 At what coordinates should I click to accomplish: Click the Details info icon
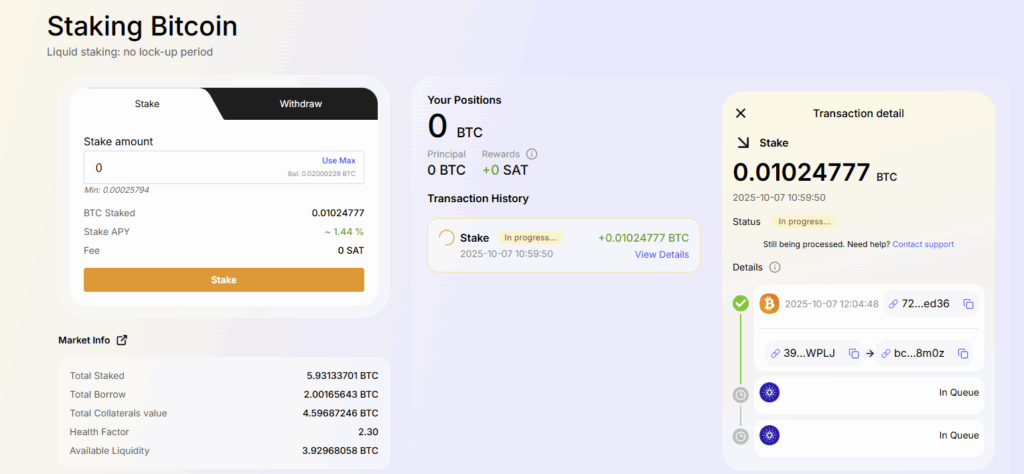click(x=775, y=267)
